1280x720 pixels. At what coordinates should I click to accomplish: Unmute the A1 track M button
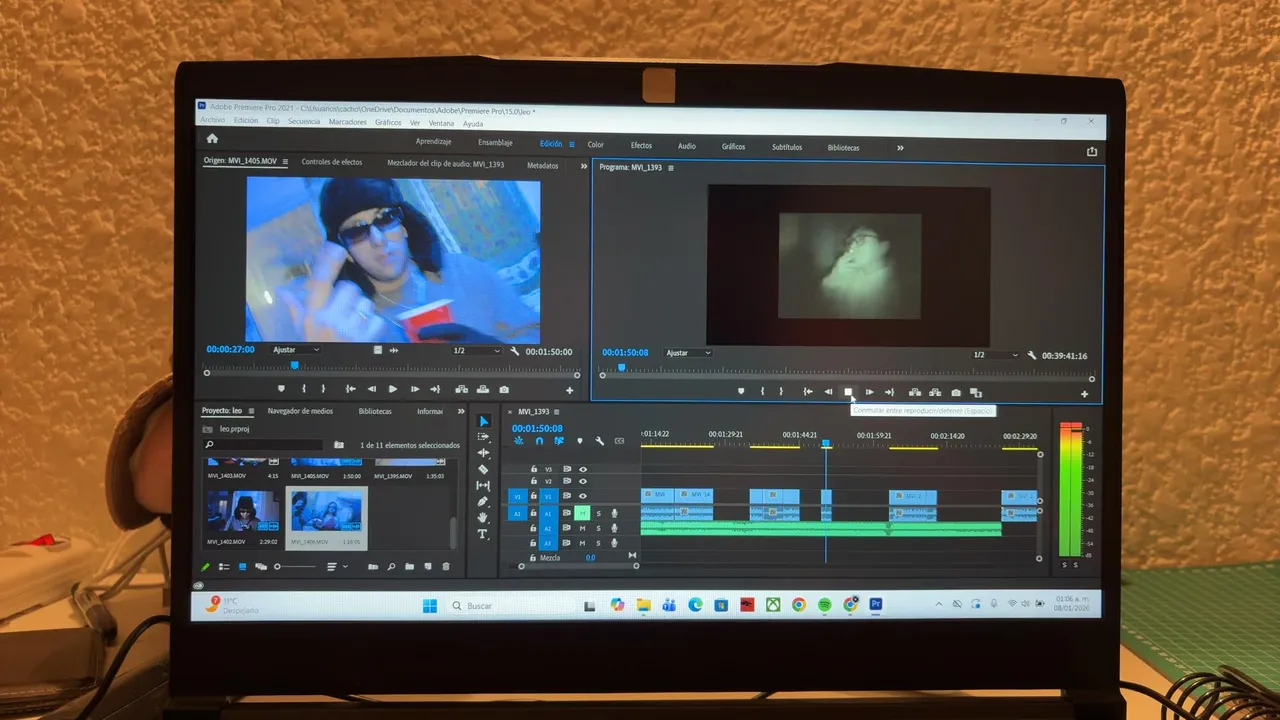[582, 513]
